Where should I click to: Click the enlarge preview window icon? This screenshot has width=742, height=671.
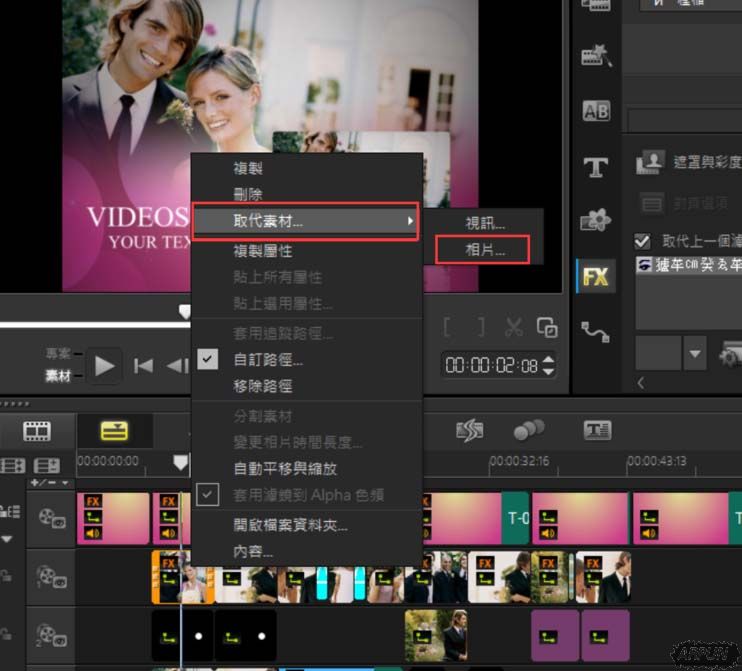(x=547, y=327)
